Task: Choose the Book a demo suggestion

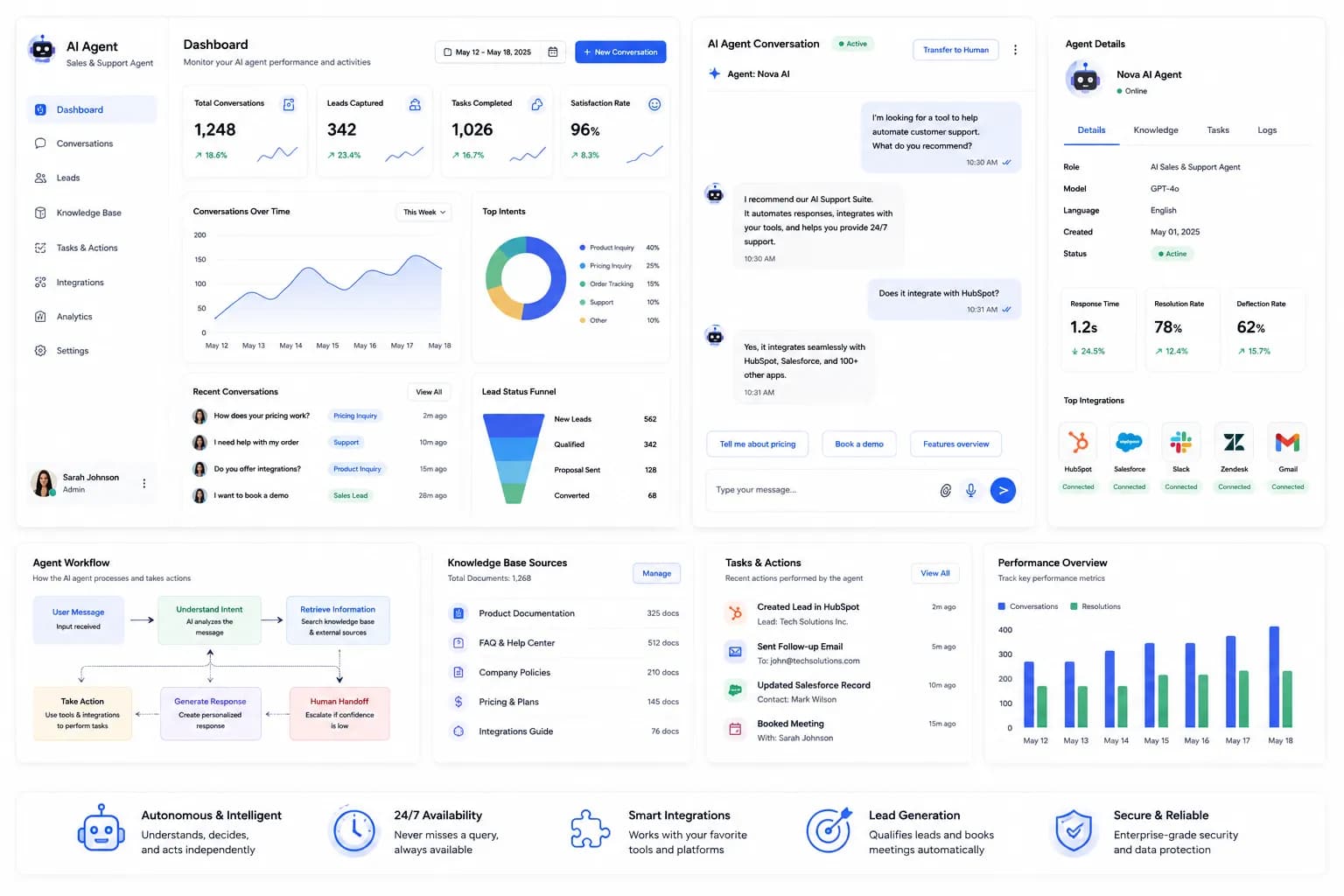Action: 859,444
